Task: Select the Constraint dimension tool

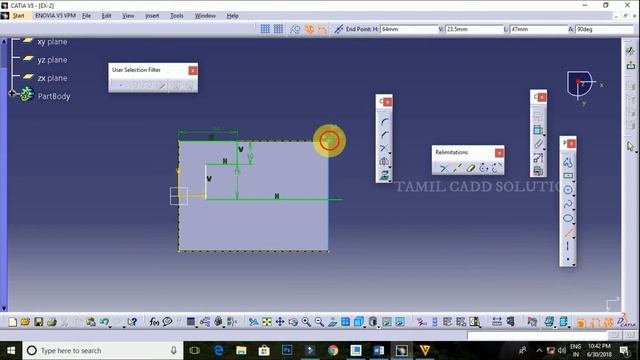Action: tap(538, 131)
